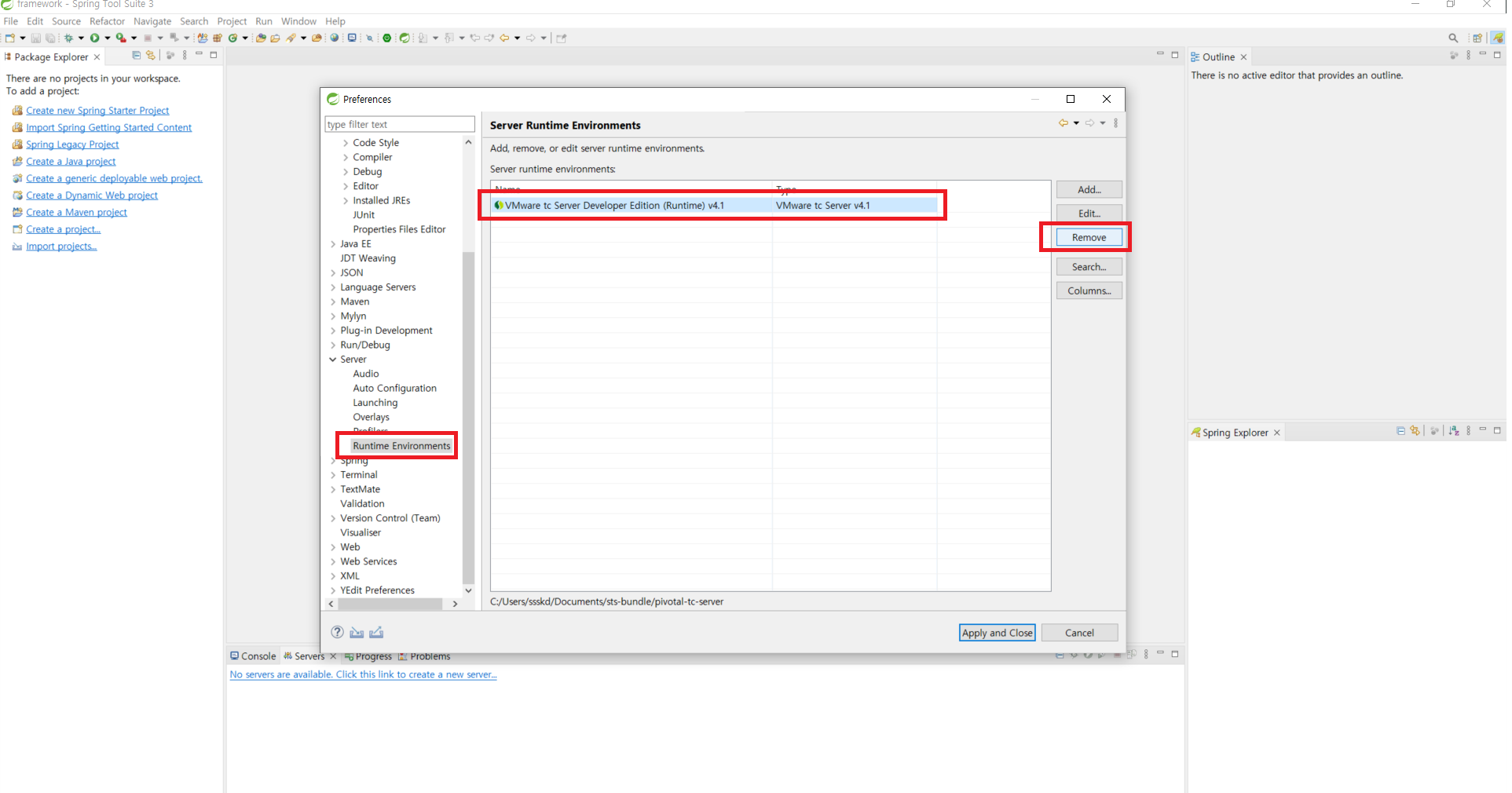
Task: Click Preferences back history arrow
Action: tap(1063, 123)
